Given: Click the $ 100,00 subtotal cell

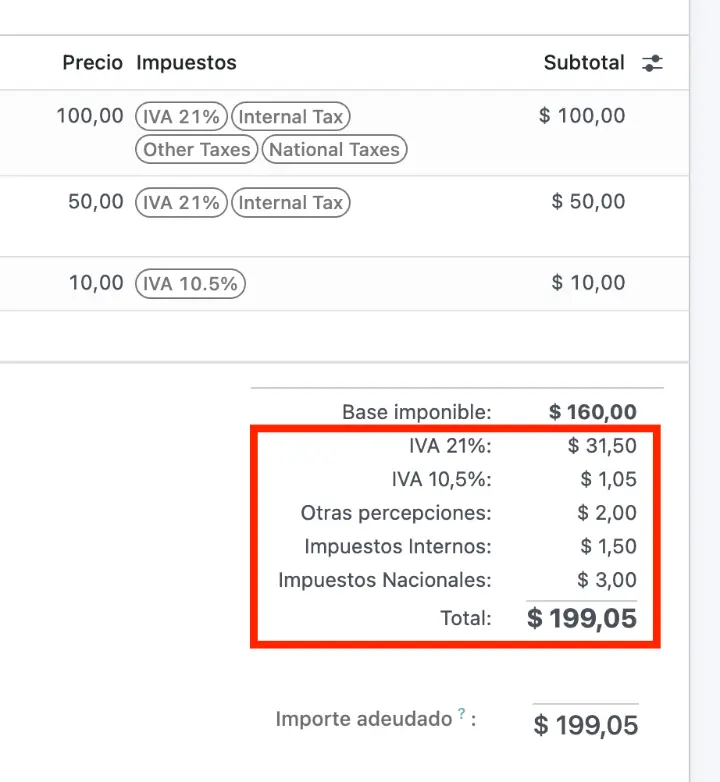Looking at the screenshot, I should click(x=582, y=116).
